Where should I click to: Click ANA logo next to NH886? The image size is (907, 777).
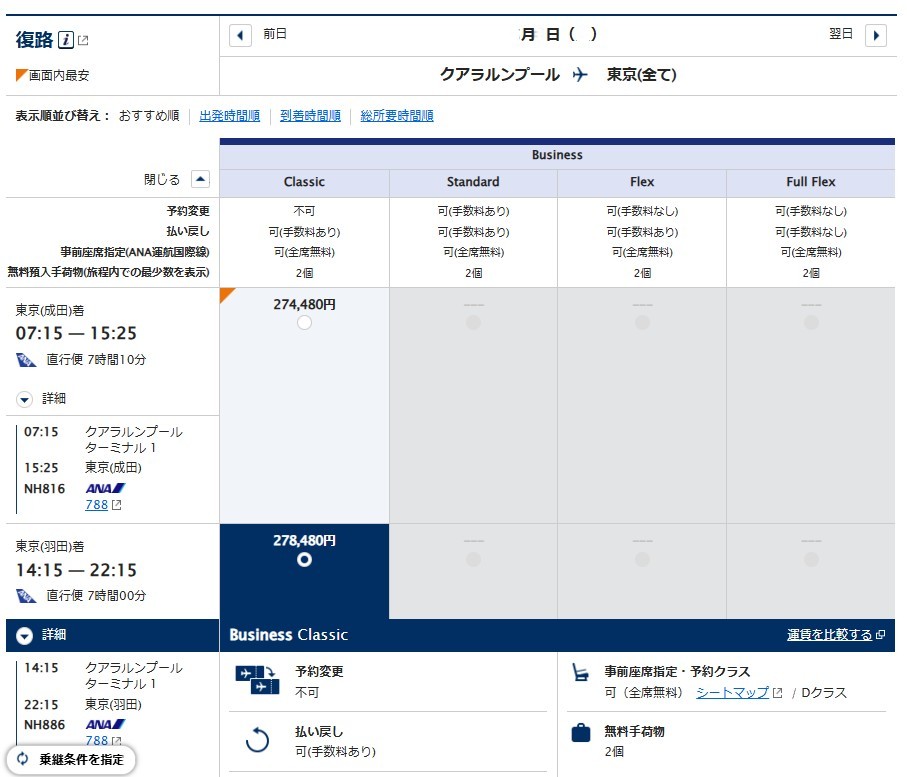(105, 724)
